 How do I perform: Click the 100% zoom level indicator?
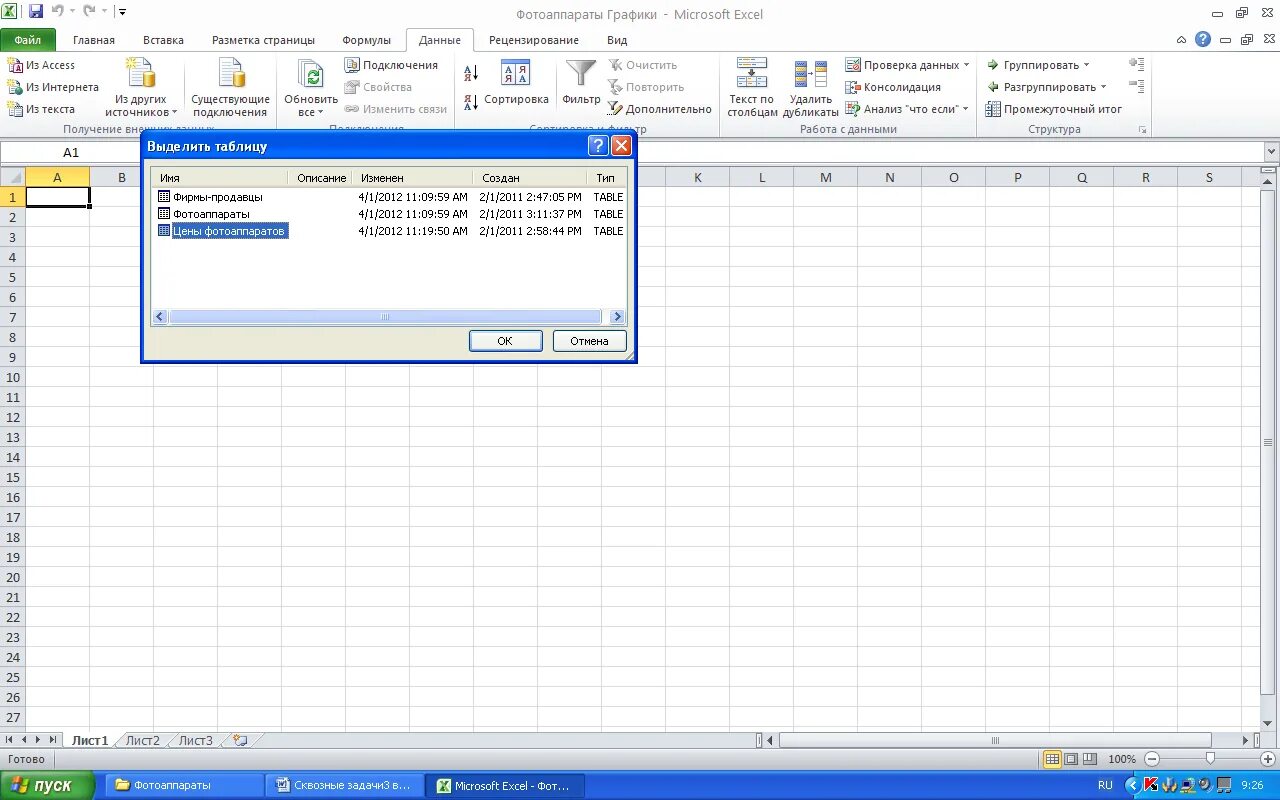(1122, 759)
